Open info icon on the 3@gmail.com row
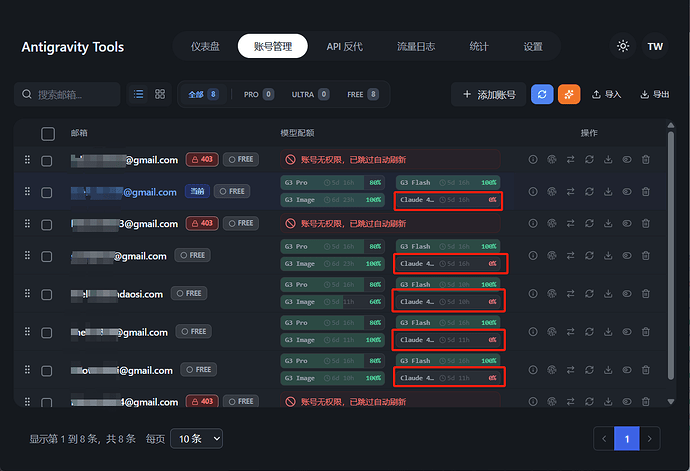This screenshot has height=471, width=690. 533,224
